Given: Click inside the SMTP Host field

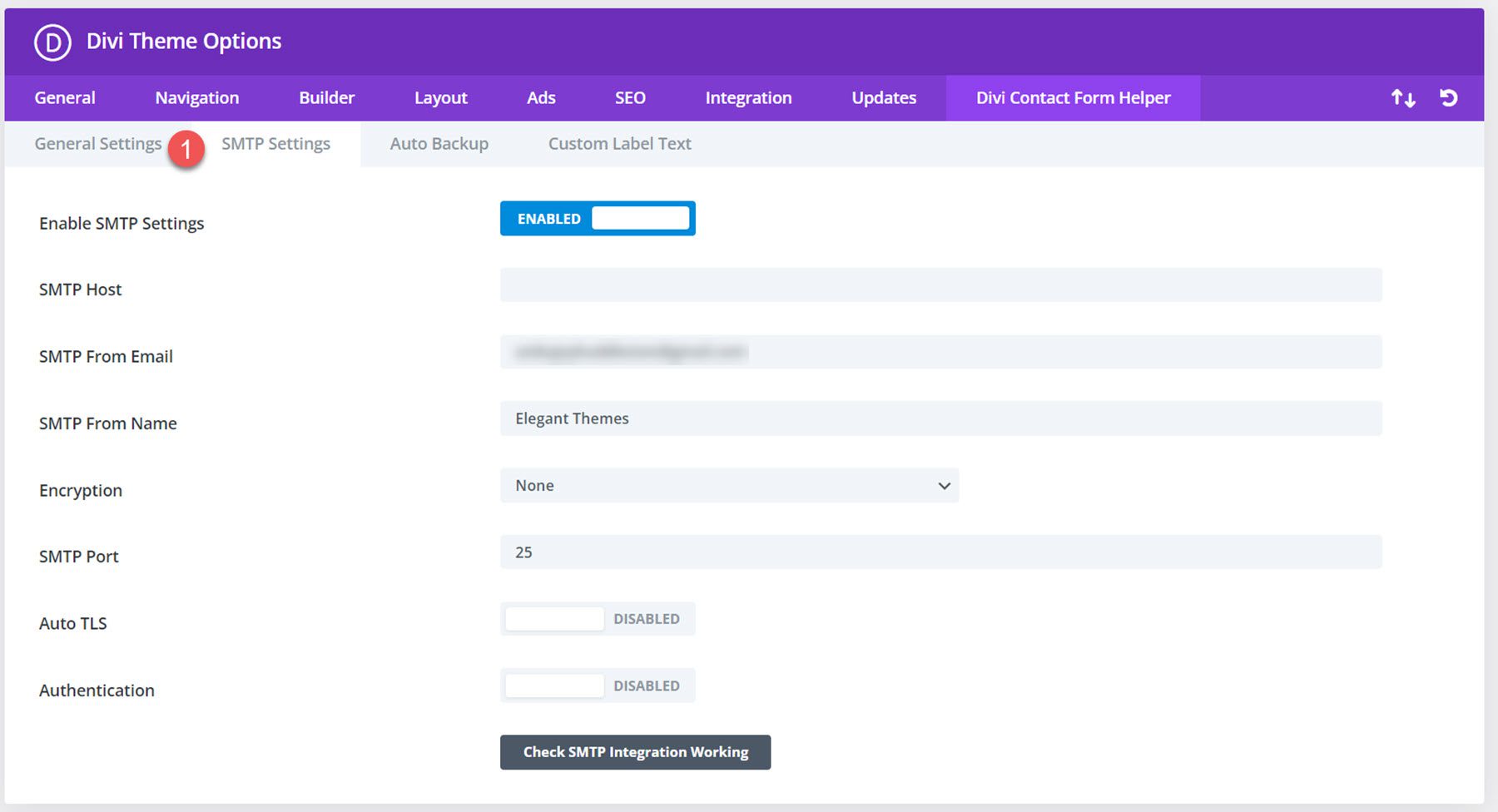Looking at the screenshot, I should [x=940, y=285].
